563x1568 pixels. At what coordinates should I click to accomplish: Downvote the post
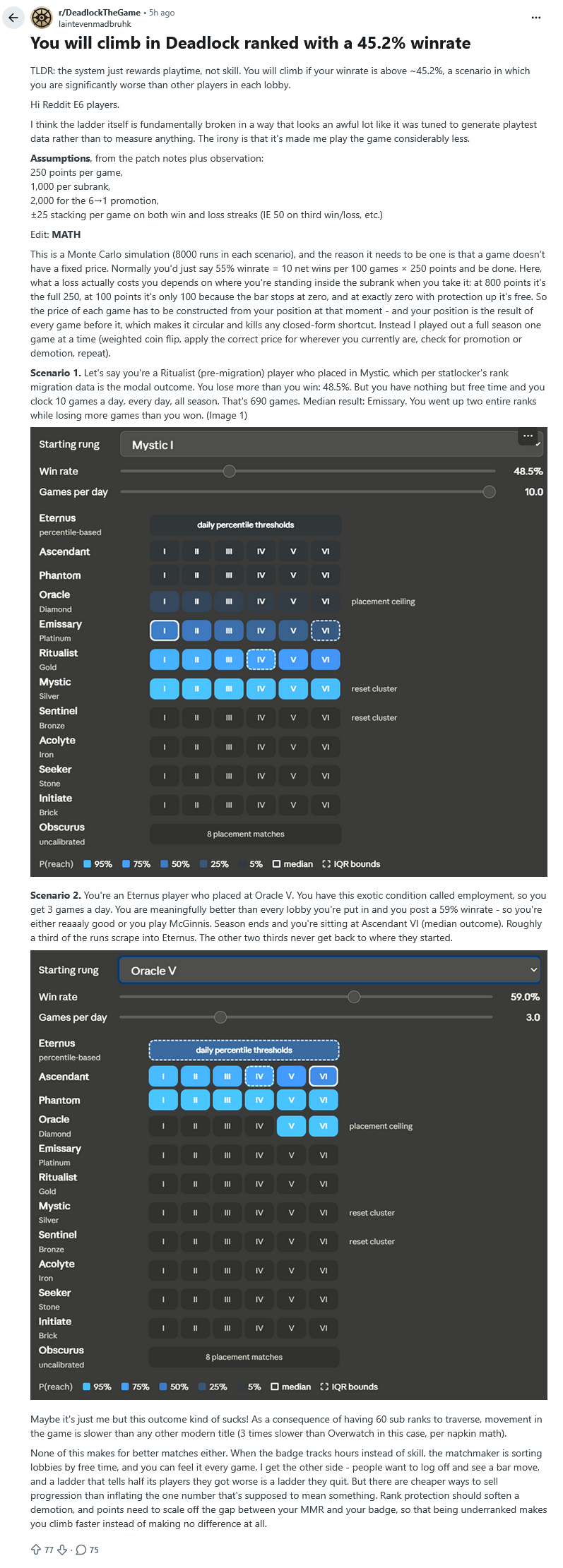[x=62, y=1550]
